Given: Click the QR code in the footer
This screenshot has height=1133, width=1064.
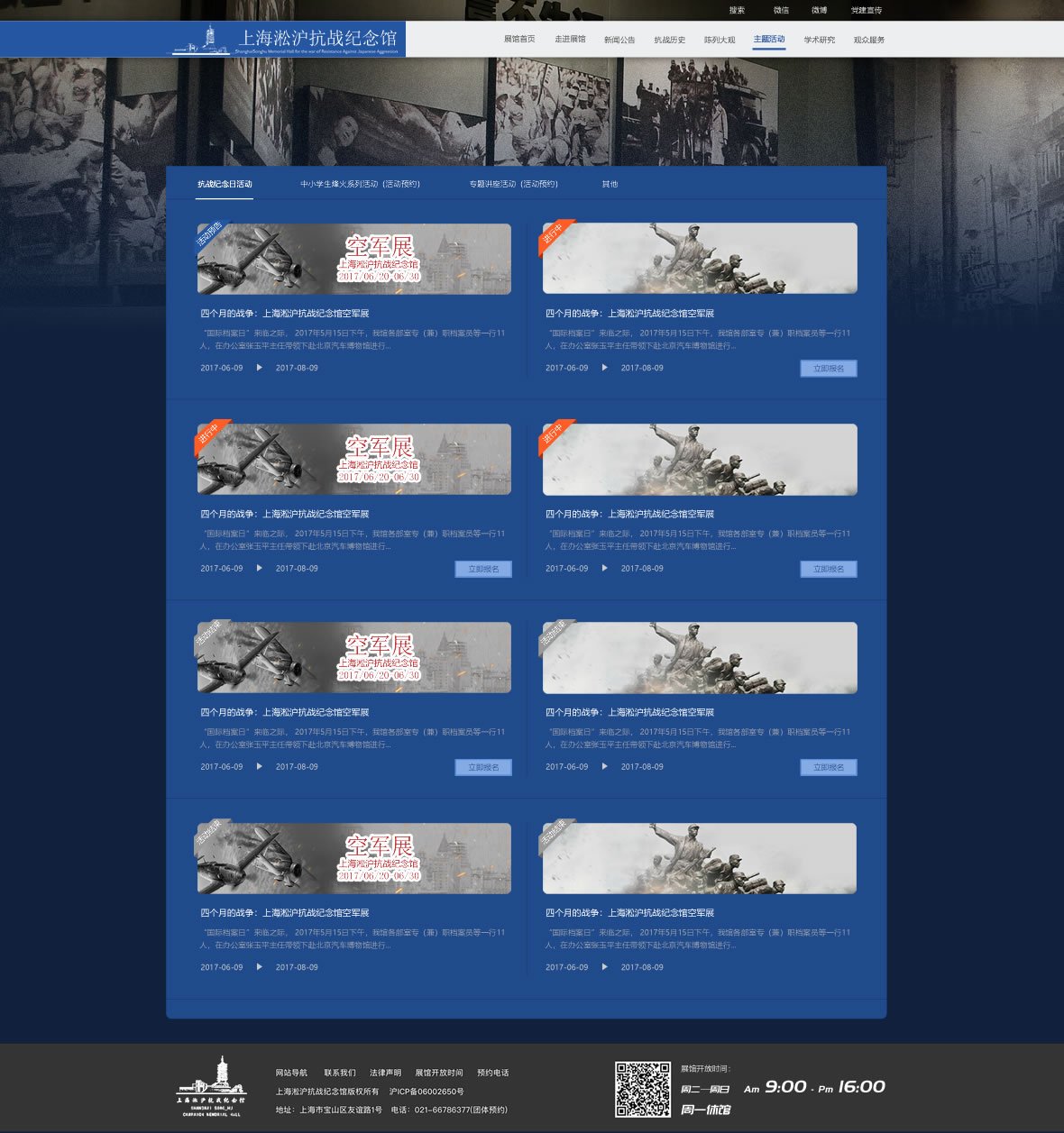Looking at the screenshot, I should point(643,1089).
